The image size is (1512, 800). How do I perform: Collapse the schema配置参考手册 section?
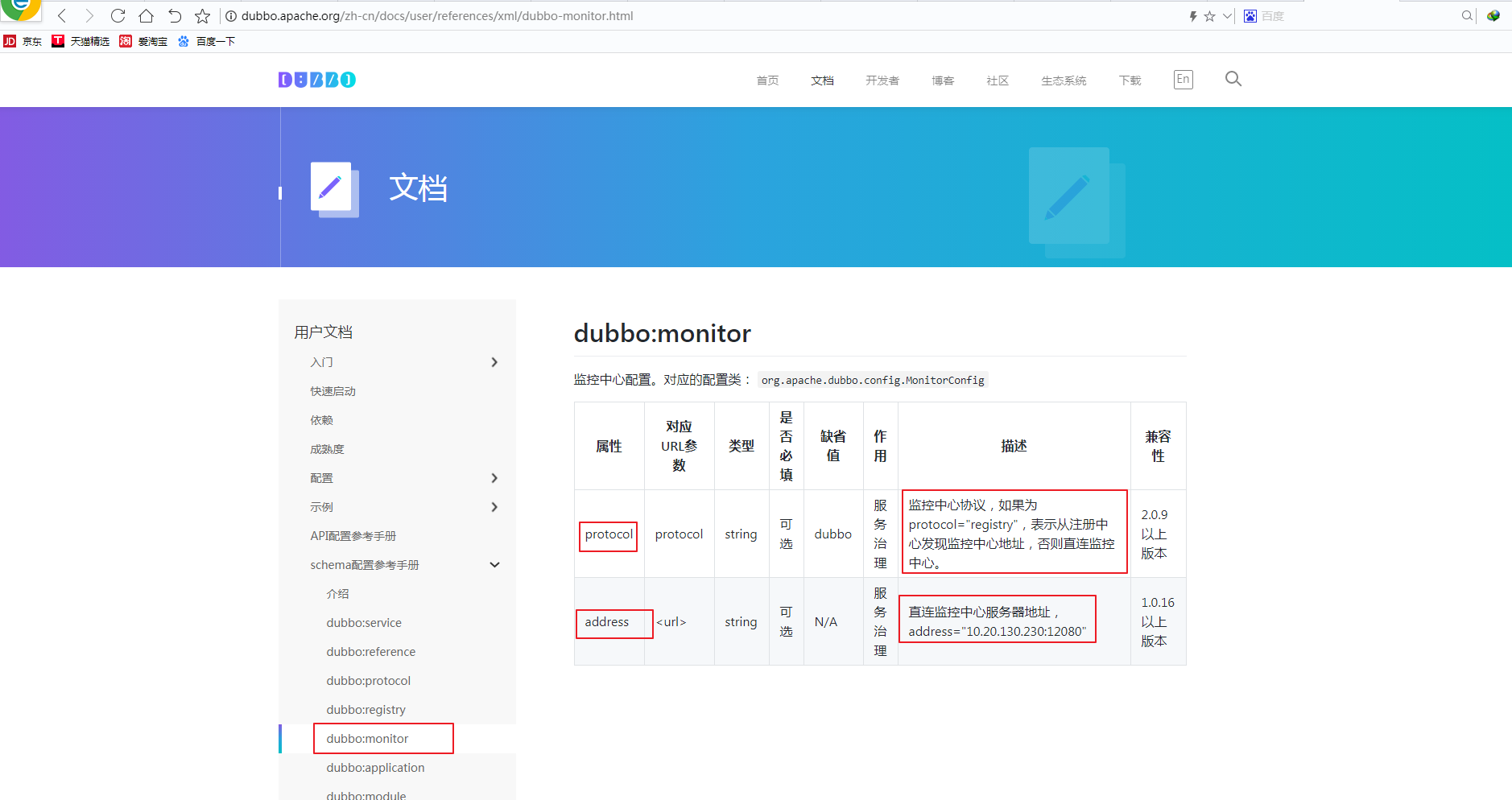tap(494, 564)
